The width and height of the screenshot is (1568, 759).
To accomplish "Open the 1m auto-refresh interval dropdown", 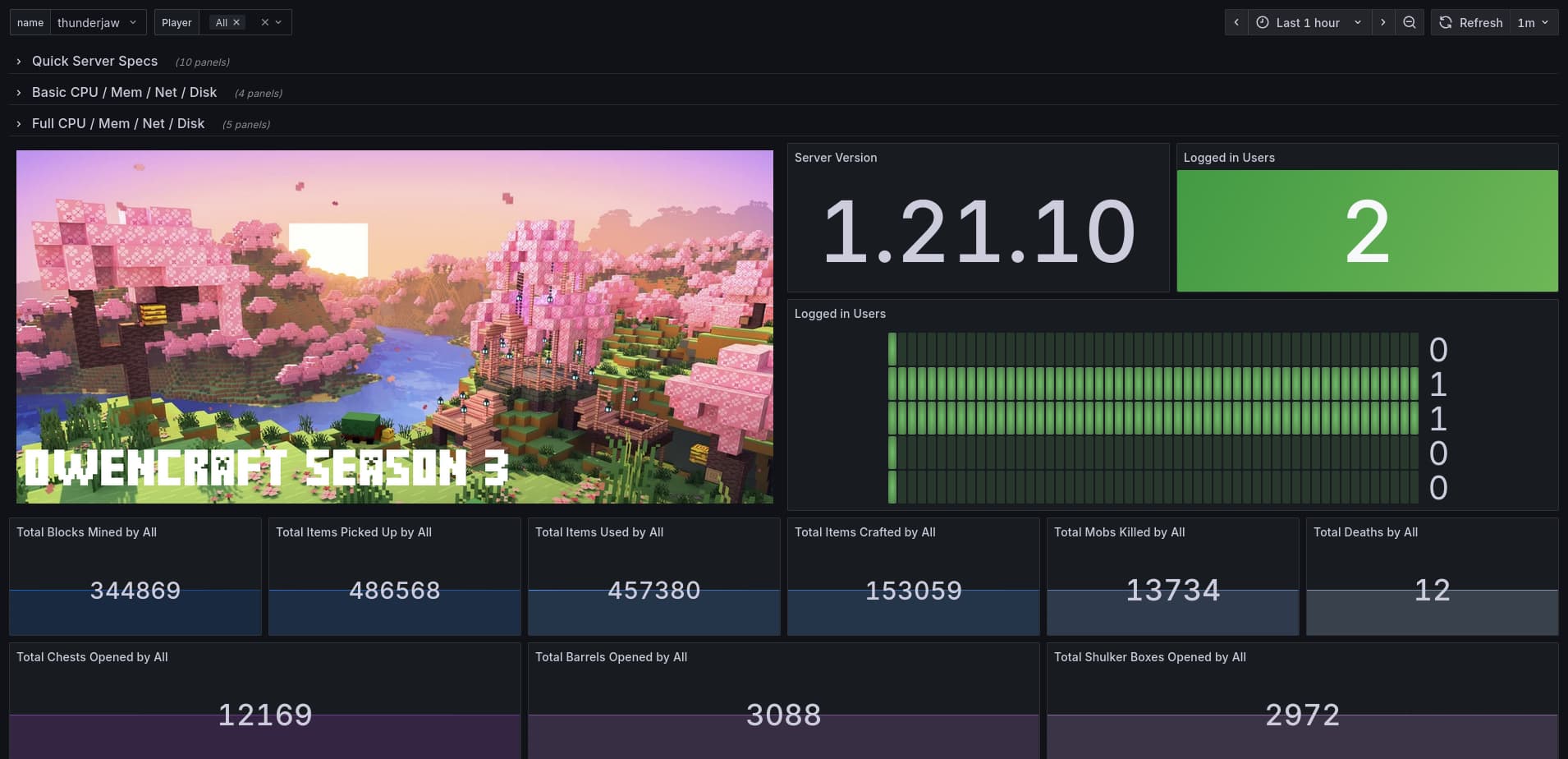I will (1533, 22).
